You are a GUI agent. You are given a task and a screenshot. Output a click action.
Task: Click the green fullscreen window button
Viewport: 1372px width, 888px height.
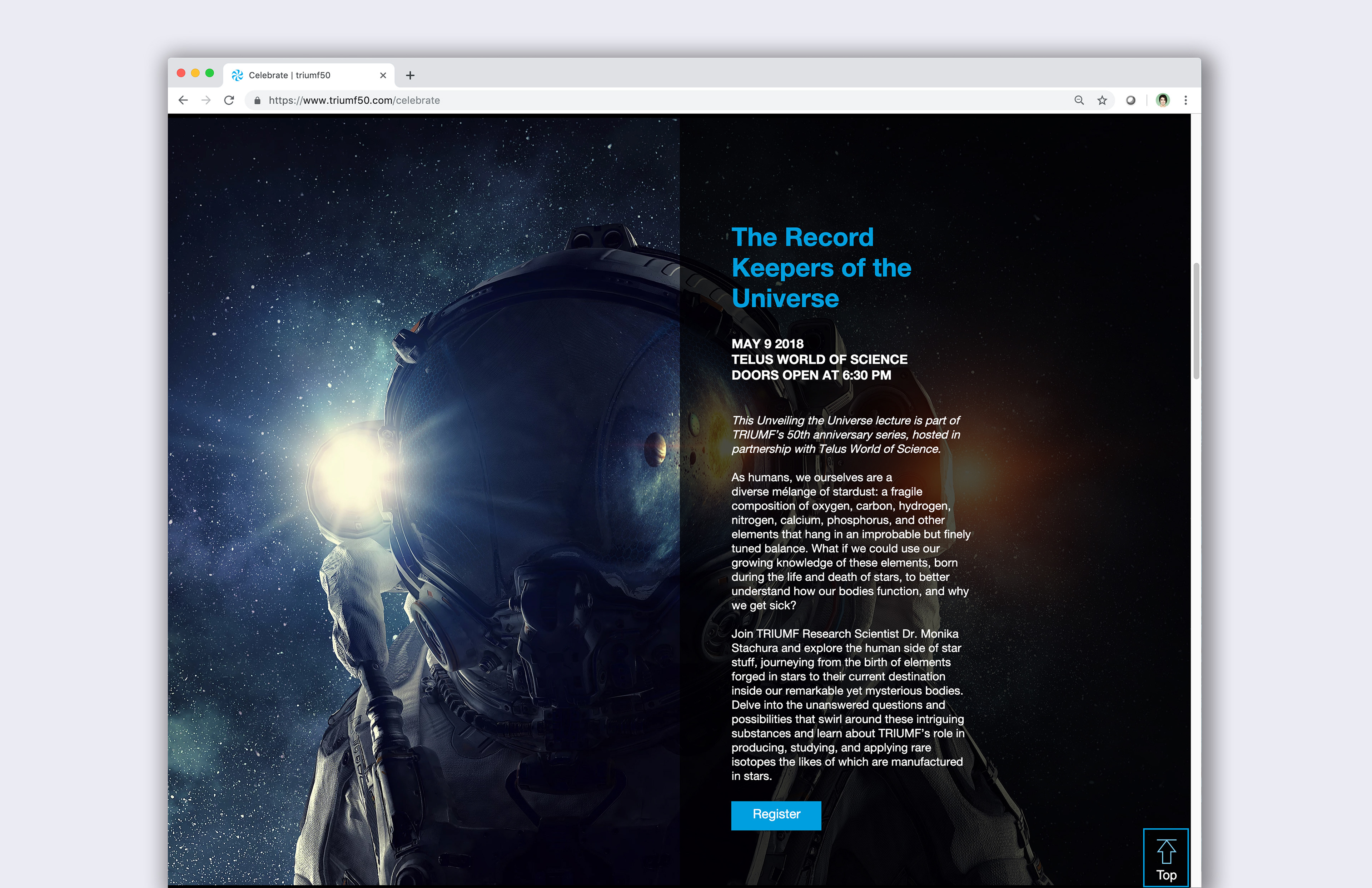[x=210, y=73]
